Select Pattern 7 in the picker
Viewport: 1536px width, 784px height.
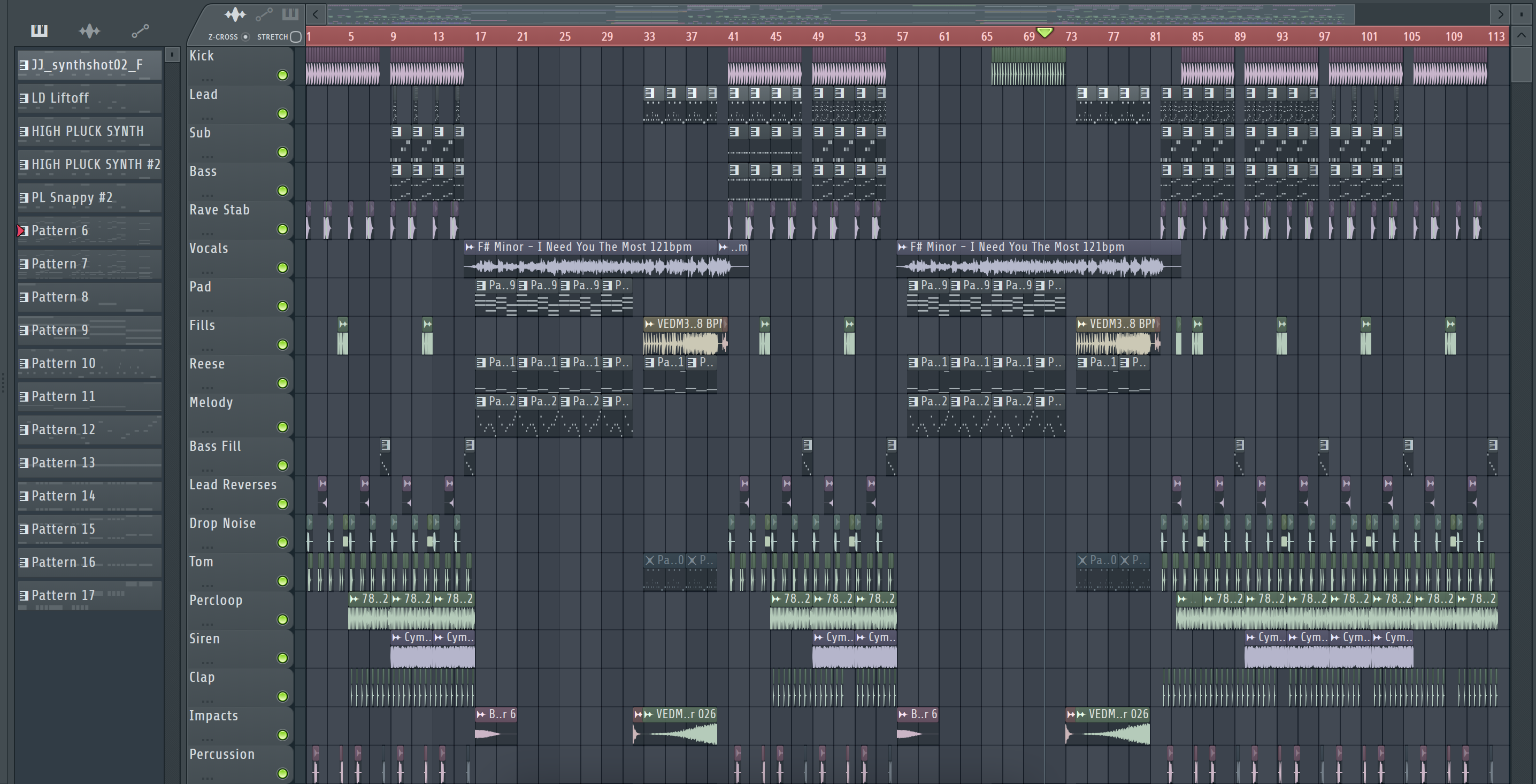89,264
